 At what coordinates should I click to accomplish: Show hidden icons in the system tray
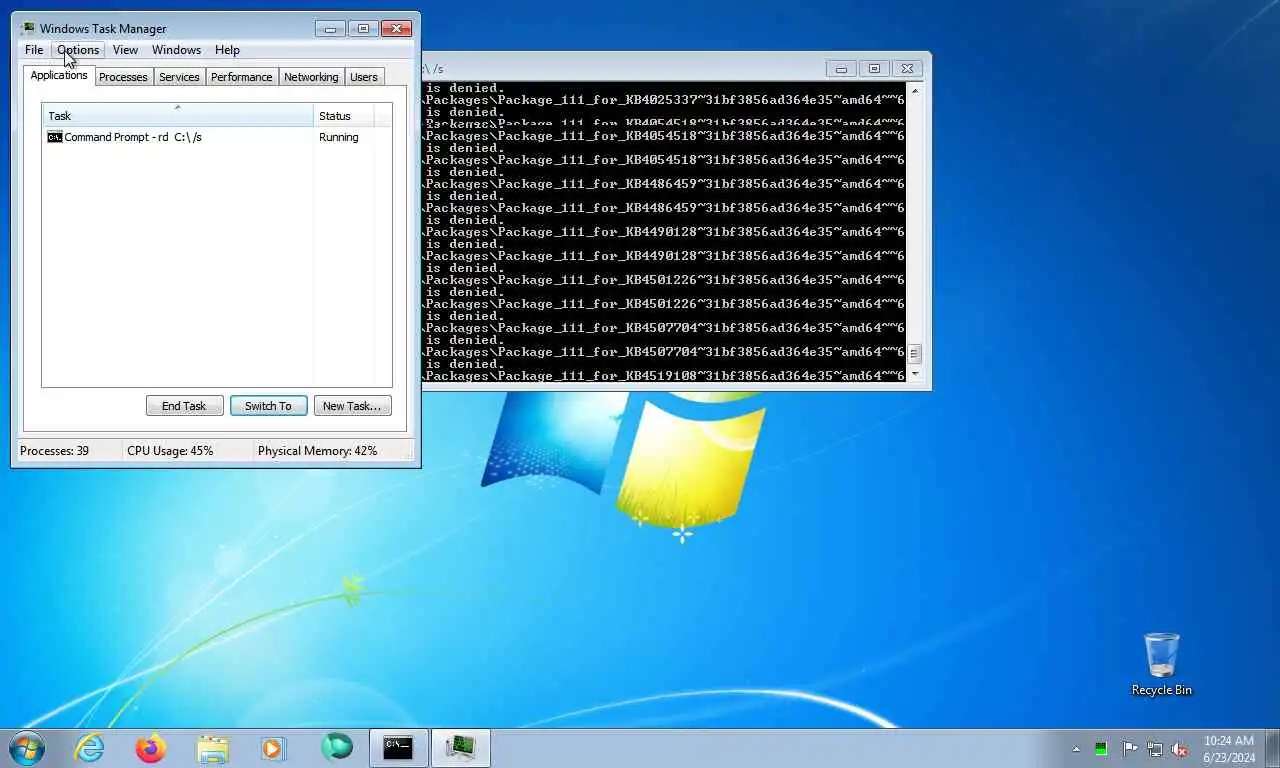[1076, 749]
